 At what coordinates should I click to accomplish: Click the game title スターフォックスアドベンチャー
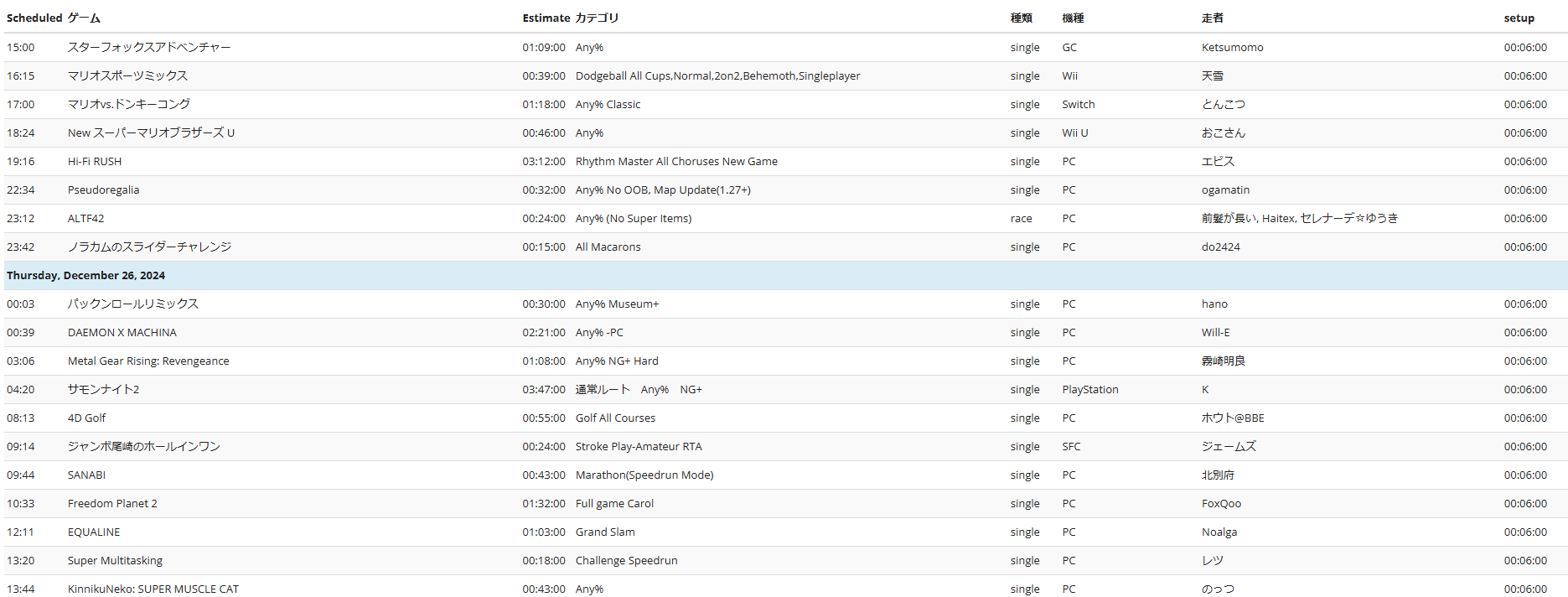tap(149, 48)
